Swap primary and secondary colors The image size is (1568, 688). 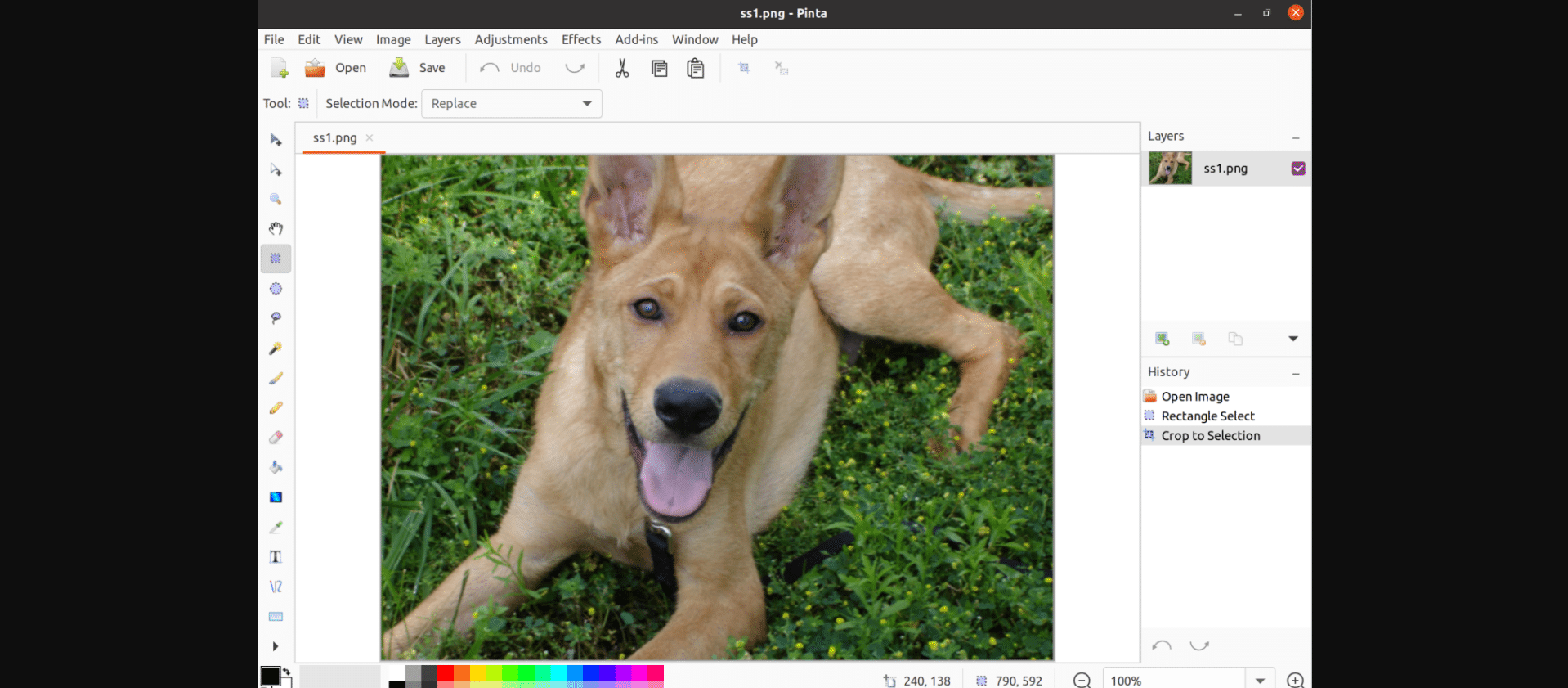pos(287,672)
